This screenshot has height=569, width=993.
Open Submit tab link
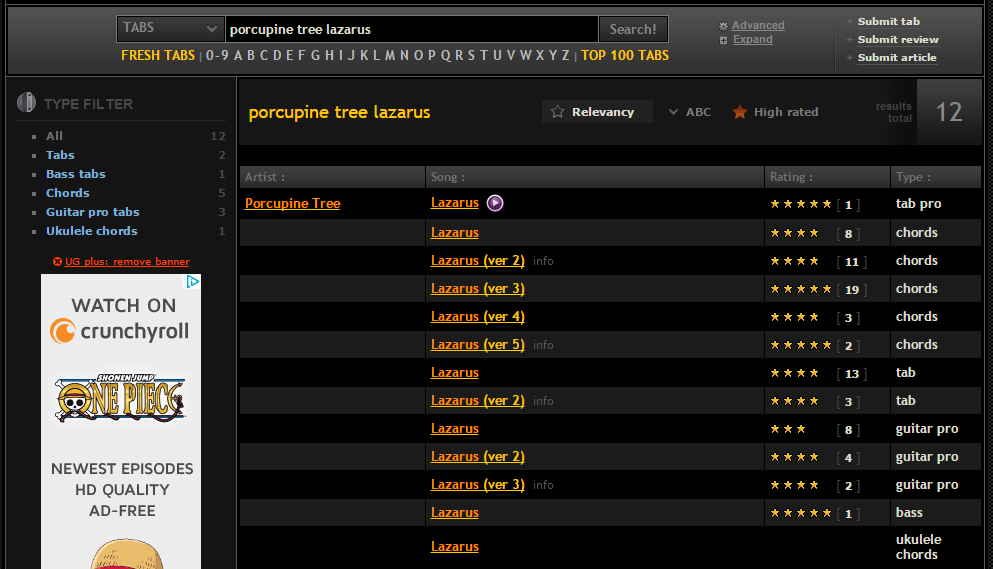(889, 22)
